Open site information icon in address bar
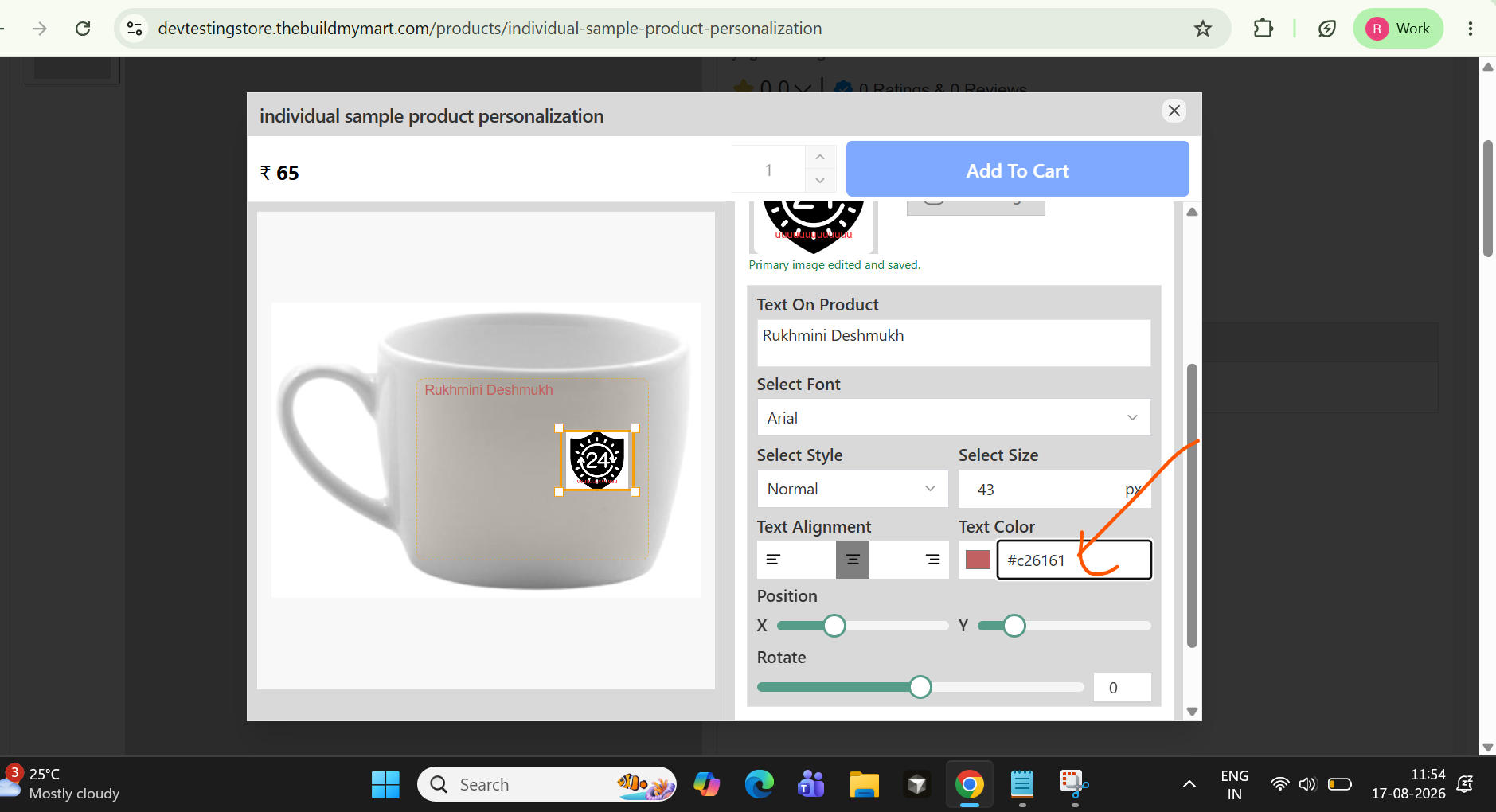1496x812 pixels. pyautogui.click(x=135, y=29)
